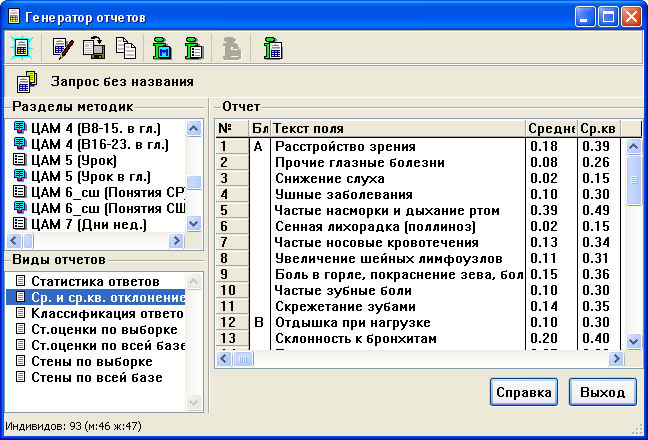Choose 'Статистика ответов' report type
This screenshot has height=440, width=648.
(95, 282)
